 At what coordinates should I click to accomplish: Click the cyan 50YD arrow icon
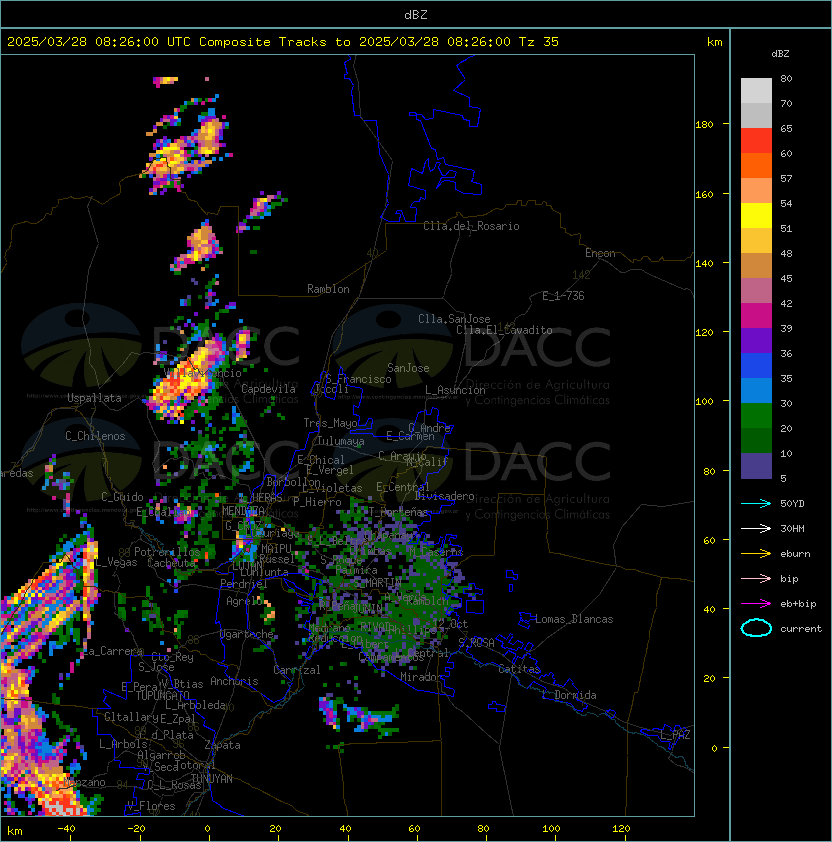click(756, 504)
